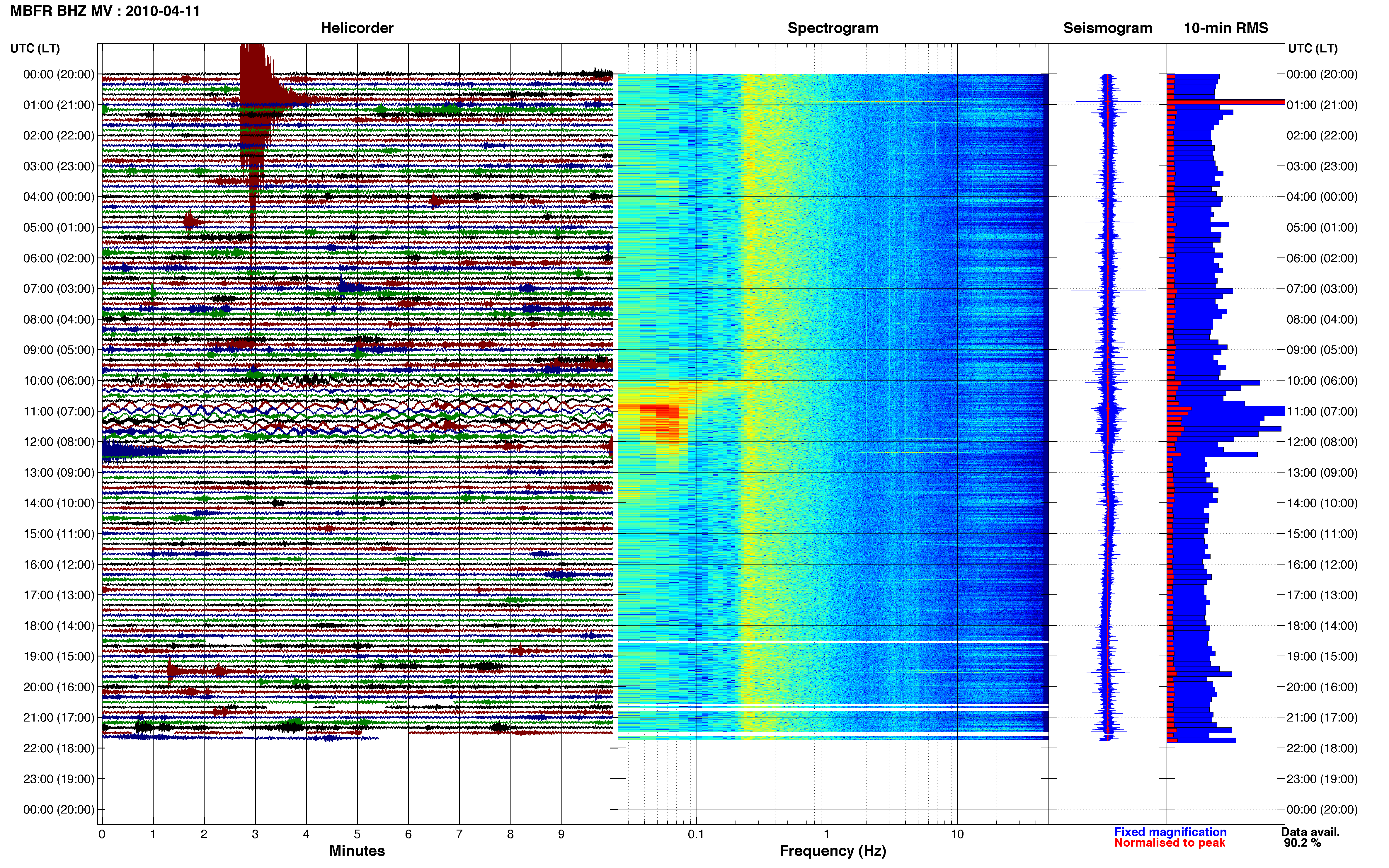Click right time label '02:00 (22:00)'
This screenshot has height=868, width=1389.
pos(1322,135)
